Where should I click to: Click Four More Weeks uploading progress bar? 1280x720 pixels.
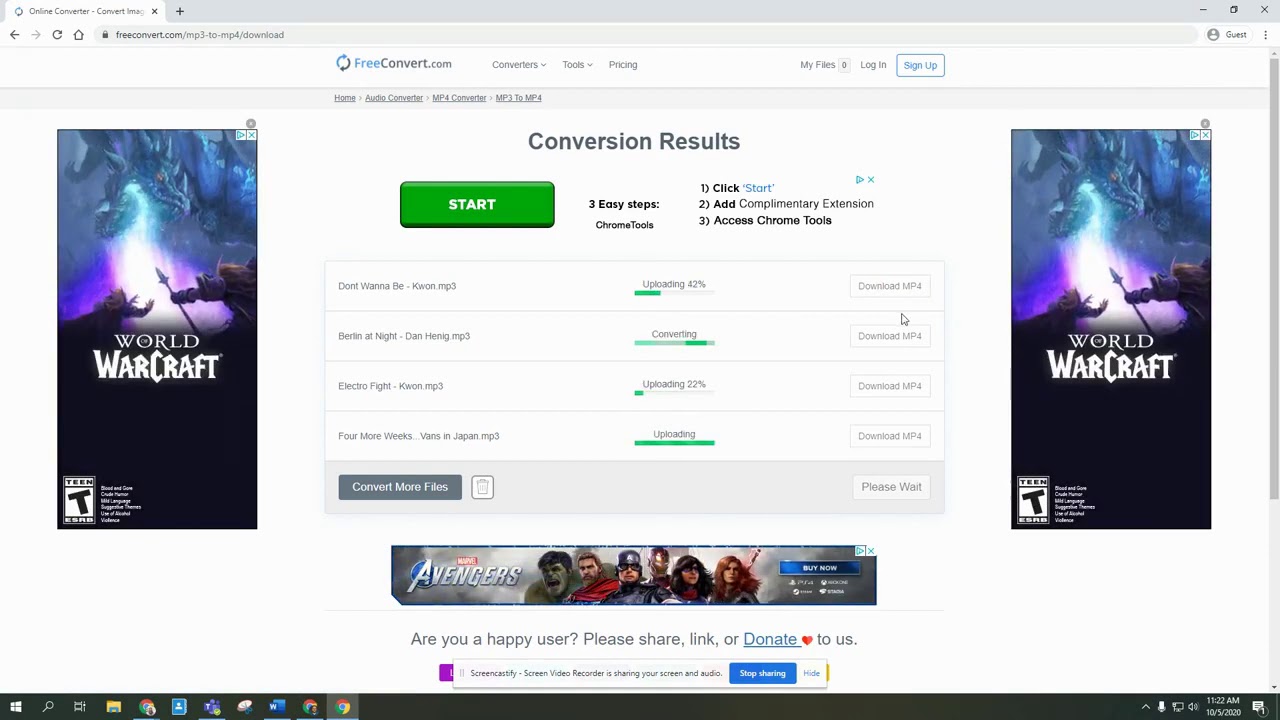click(674, 443)
